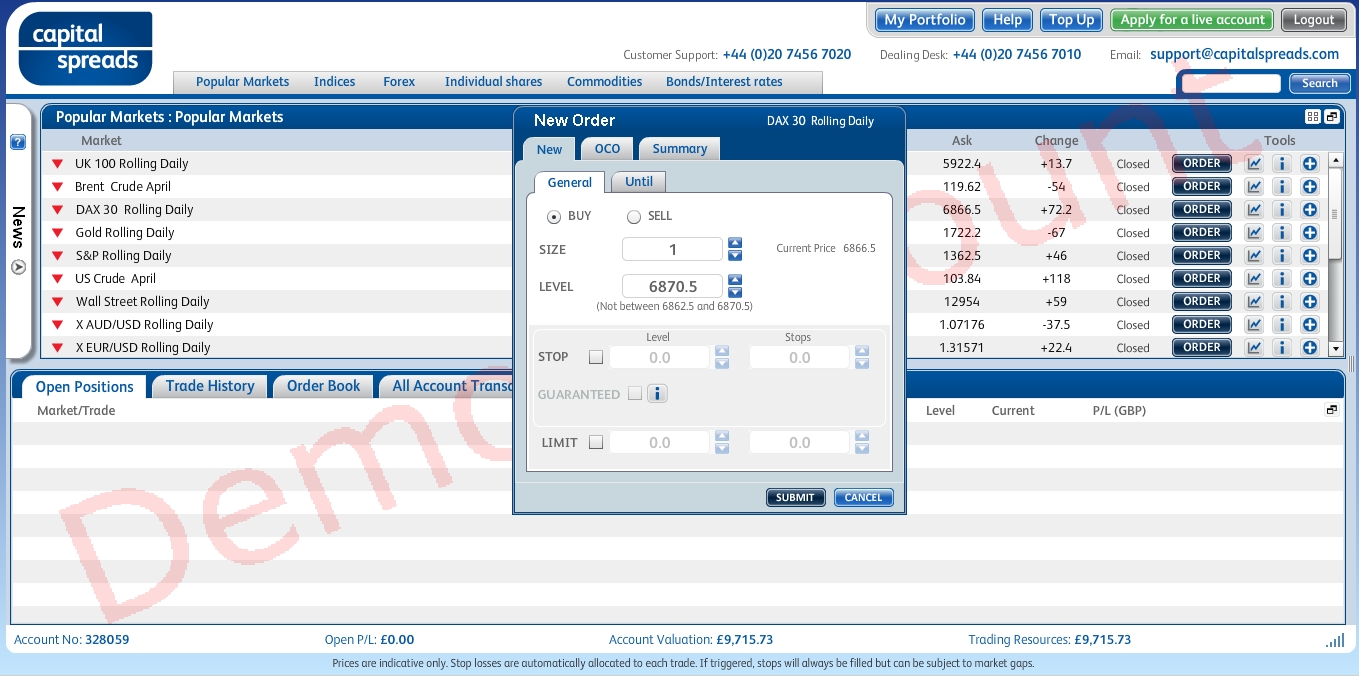Screen dimensions: 1359x676
Task: Click plus icon for X EUR/USD Rolling Daily
Action: 1310,347
